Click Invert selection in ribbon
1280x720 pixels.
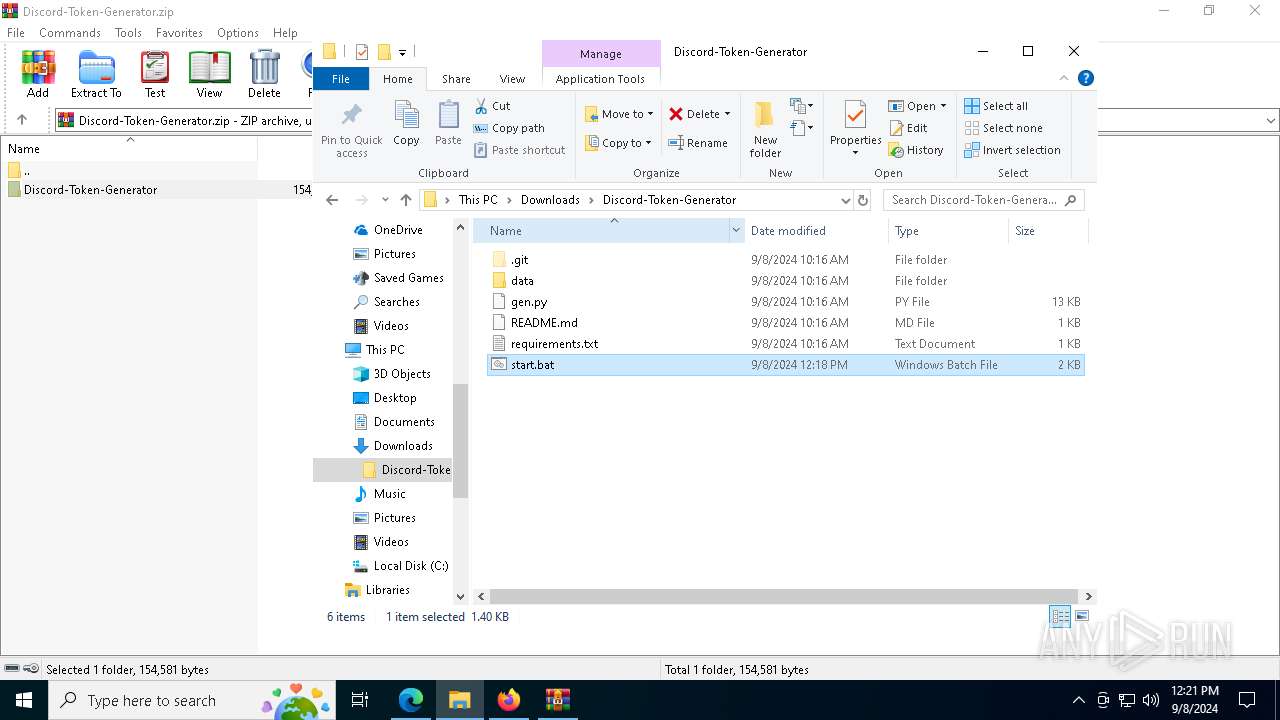[1012, 150]
